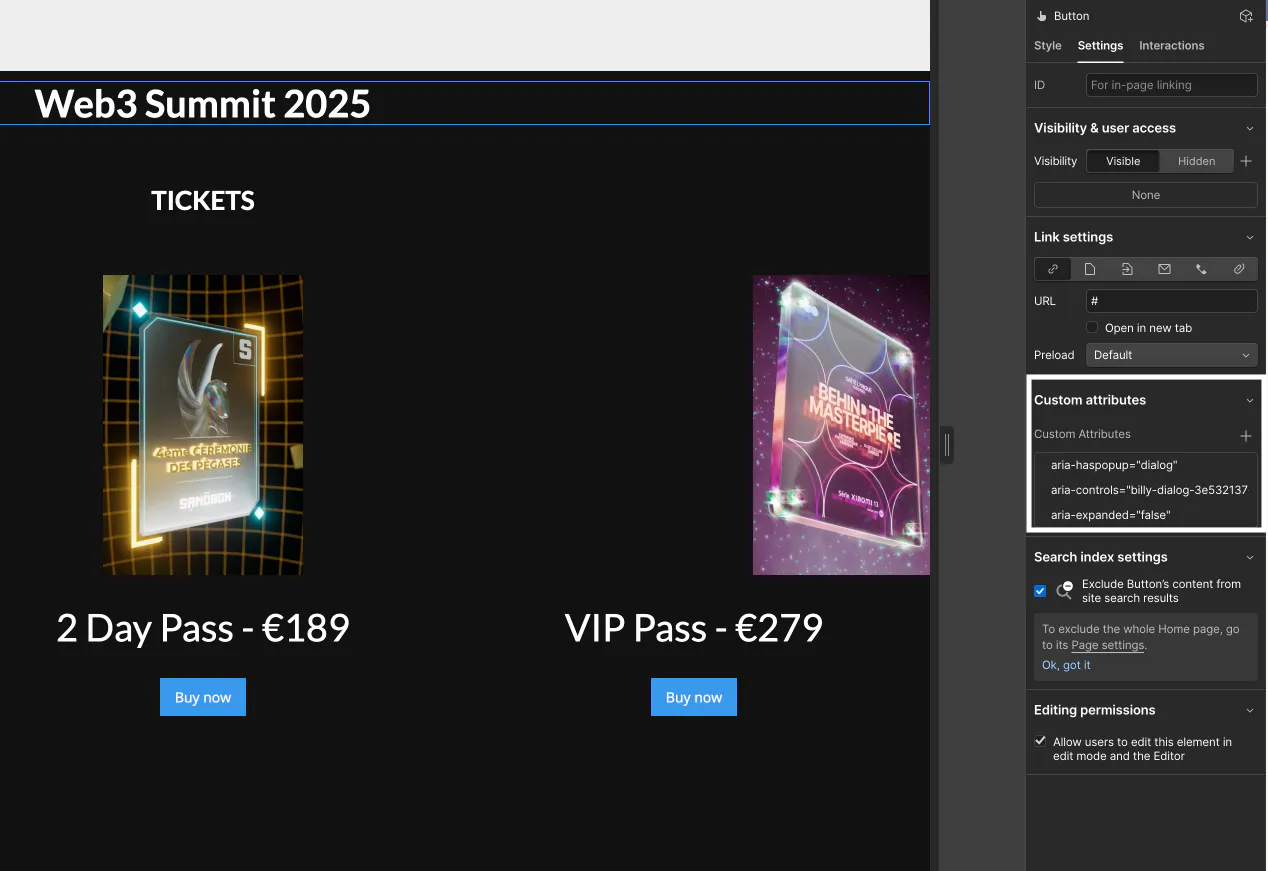Collapse the Link settings section
Viewport: 1268px width, 871px height.
point(1249,237)
